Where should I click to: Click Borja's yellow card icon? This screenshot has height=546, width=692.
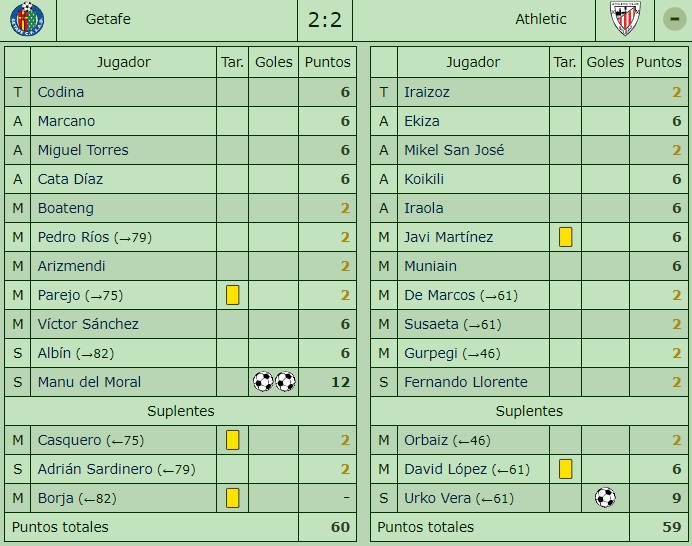pyautogui.click(x=233, y=498)
